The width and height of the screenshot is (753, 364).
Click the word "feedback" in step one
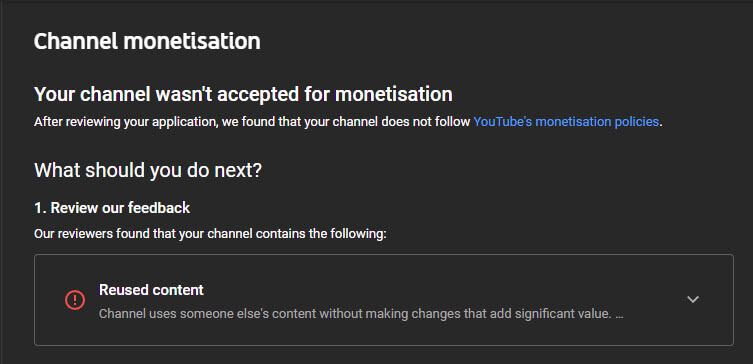[159, 208]
